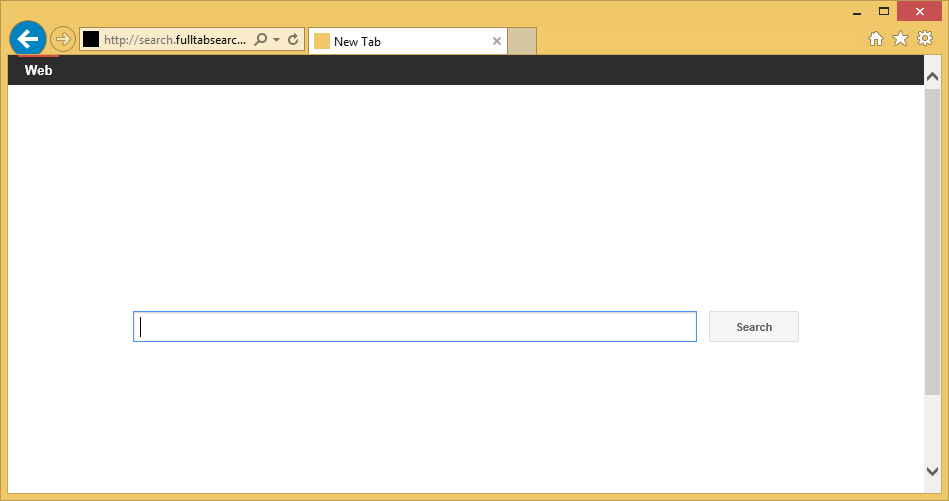This screenshot has height=501, width=949.
Task: Minimize the browser window
Action: pos(857,12)
